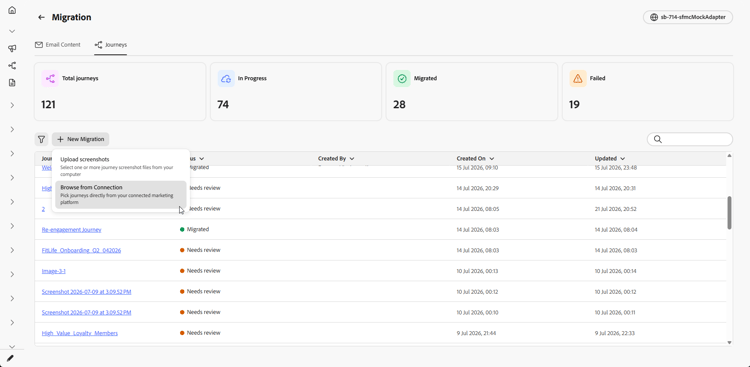This screenshot has width=750, height=367.
Task: Open the sb-714-sfmcMockAdapter sandbox selector
Action: tap(688, 17)
